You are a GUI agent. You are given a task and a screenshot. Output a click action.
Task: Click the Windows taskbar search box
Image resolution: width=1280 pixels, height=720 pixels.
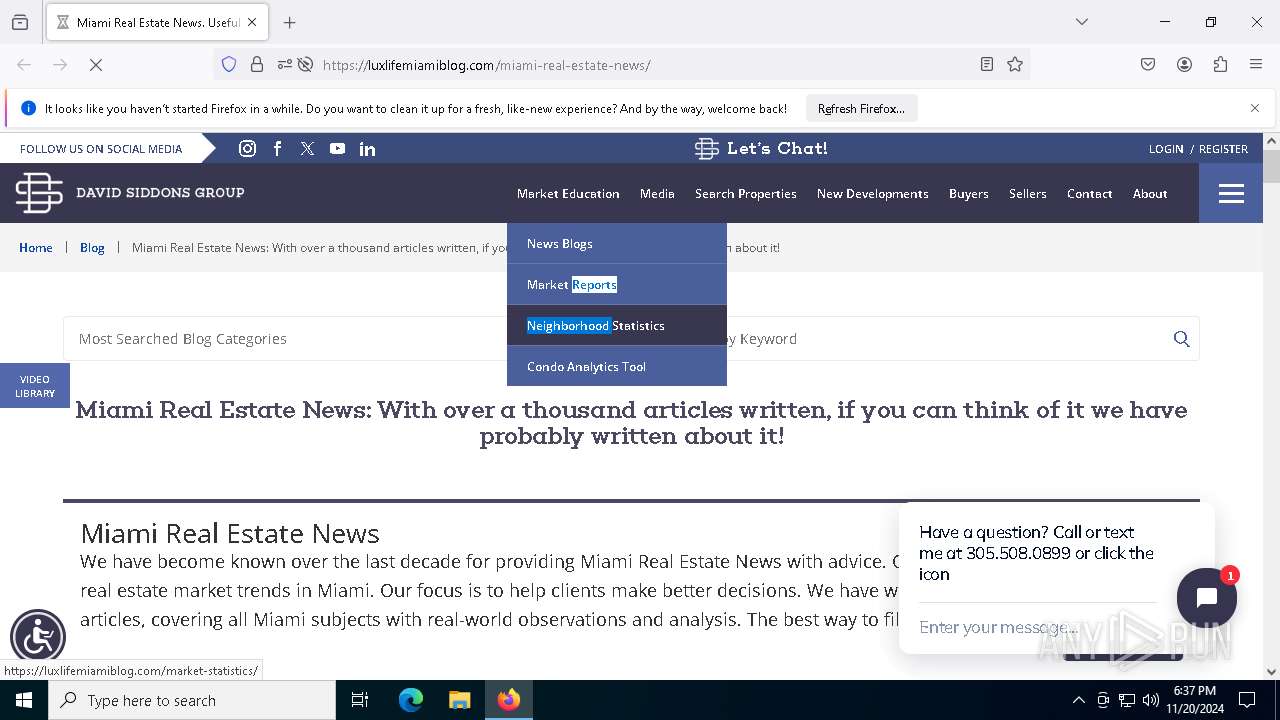click(x=192, y=700)
